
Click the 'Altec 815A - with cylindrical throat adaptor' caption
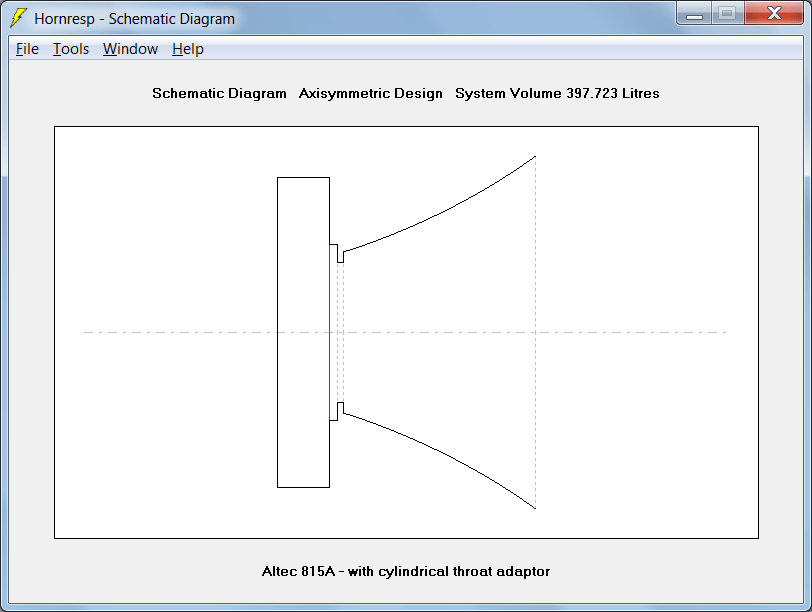tap(406, 571)
